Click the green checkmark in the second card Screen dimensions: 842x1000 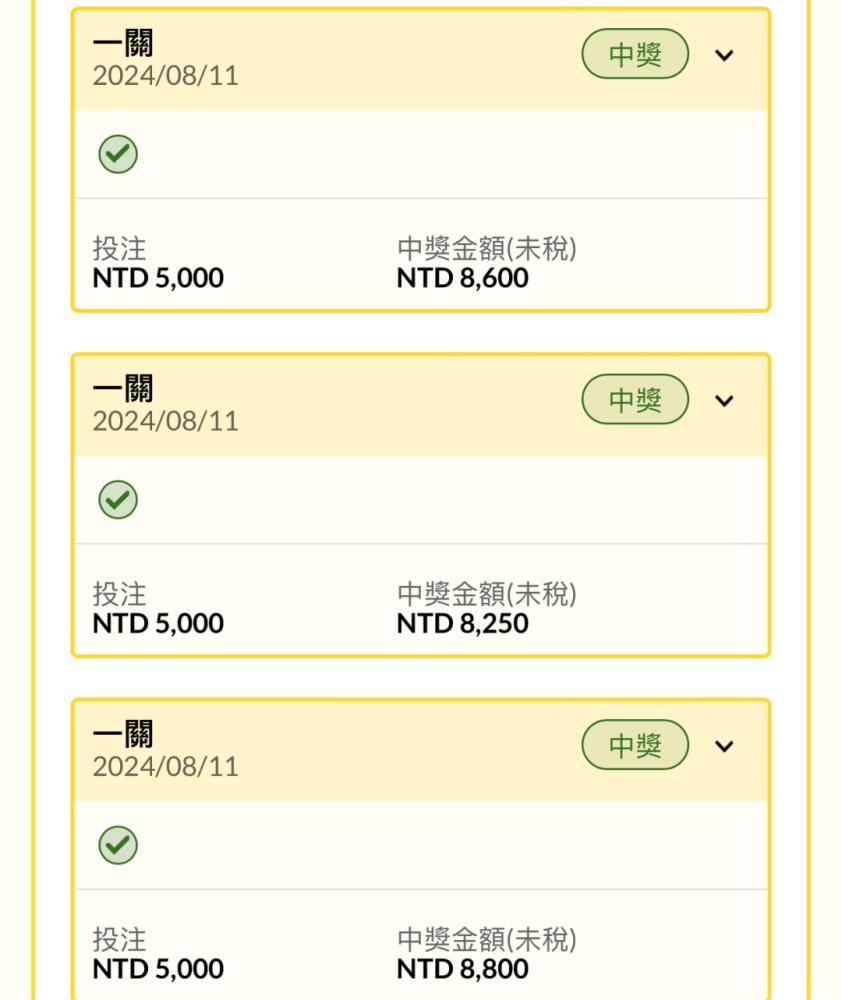pyautogui.click(x=118, y=499)
